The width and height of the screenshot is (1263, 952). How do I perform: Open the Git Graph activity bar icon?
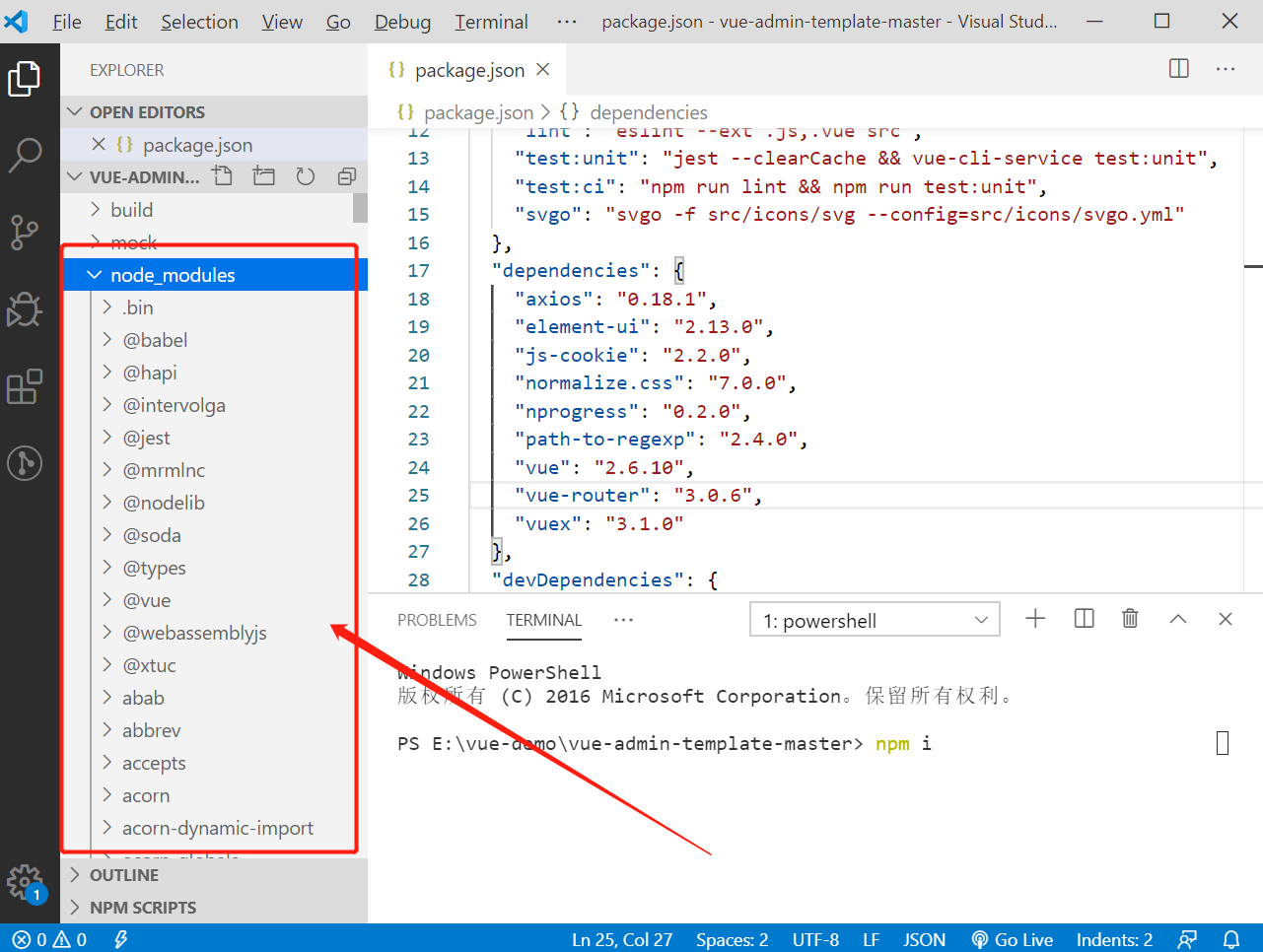click(25, 462)
